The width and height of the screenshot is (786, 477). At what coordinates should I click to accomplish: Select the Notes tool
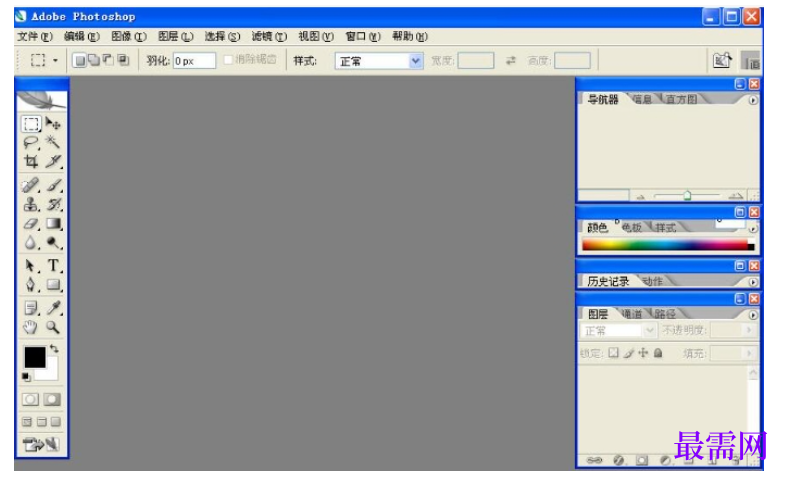31,308
